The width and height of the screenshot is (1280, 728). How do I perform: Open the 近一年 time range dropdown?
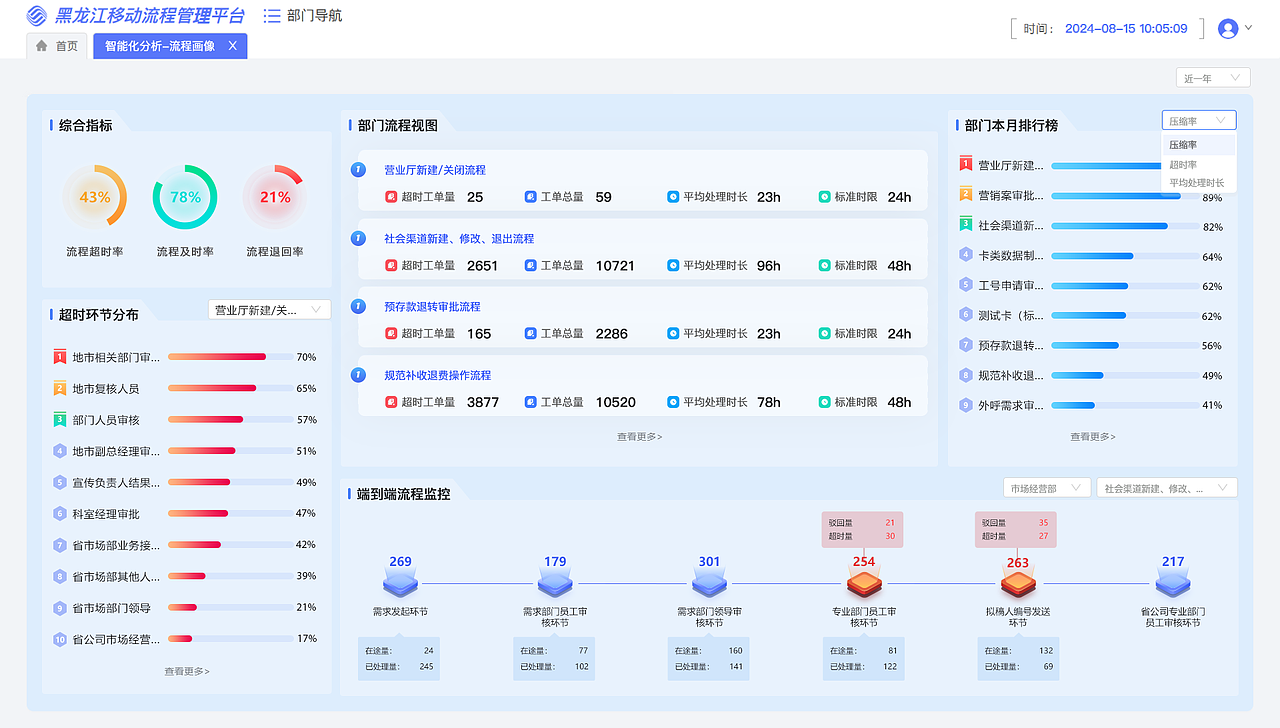[x=1211, y=77]
